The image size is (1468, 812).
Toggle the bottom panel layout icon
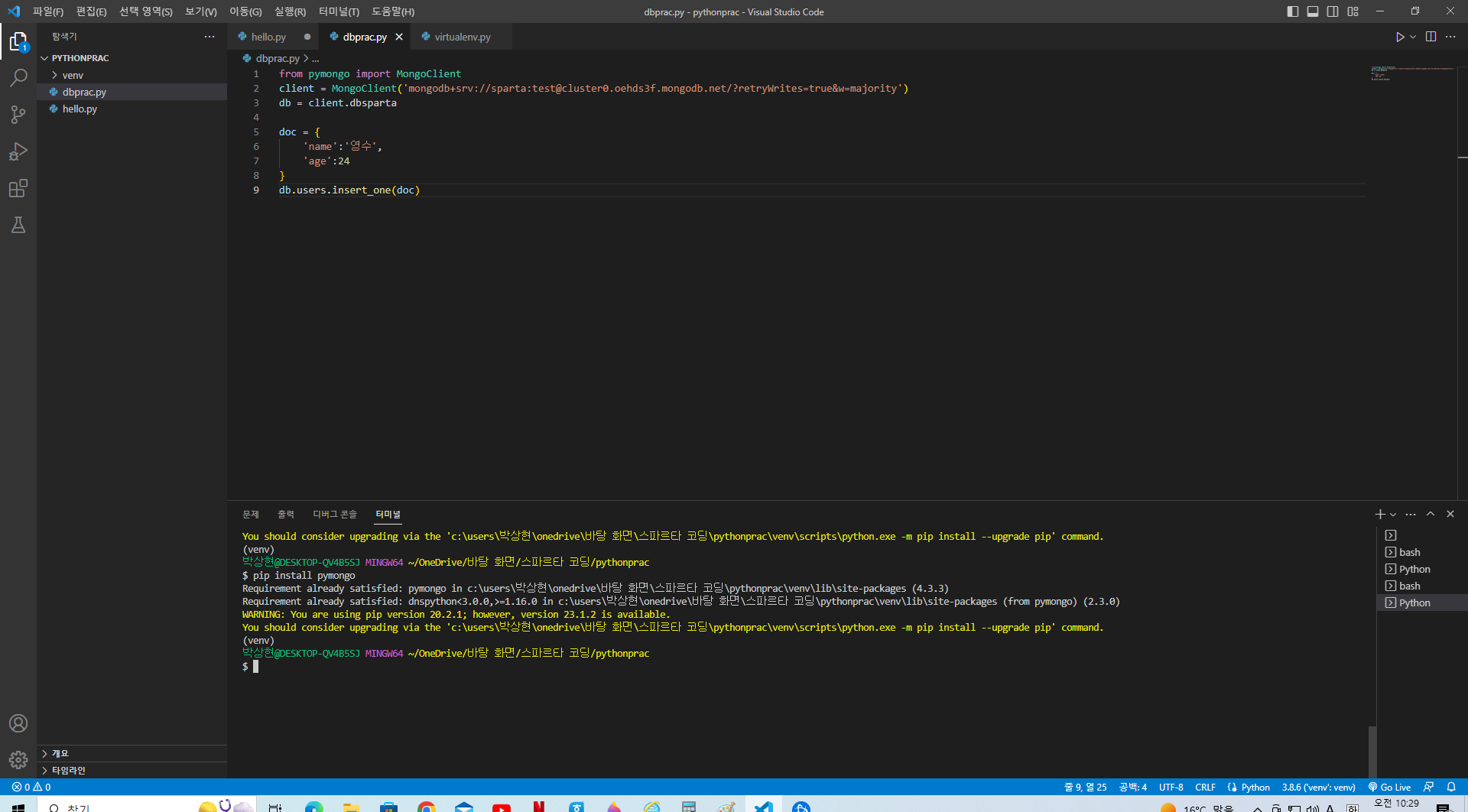click(x=1313, y=11)
